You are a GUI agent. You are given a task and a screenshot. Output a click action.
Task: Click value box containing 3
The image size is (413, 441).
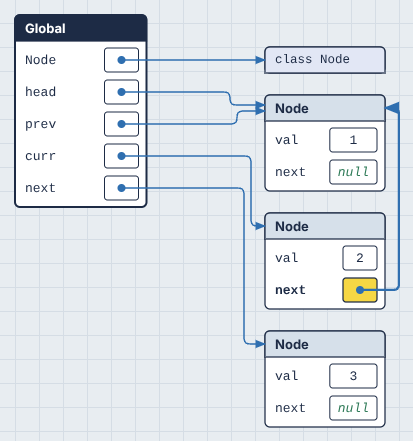[x=353, y=376]
